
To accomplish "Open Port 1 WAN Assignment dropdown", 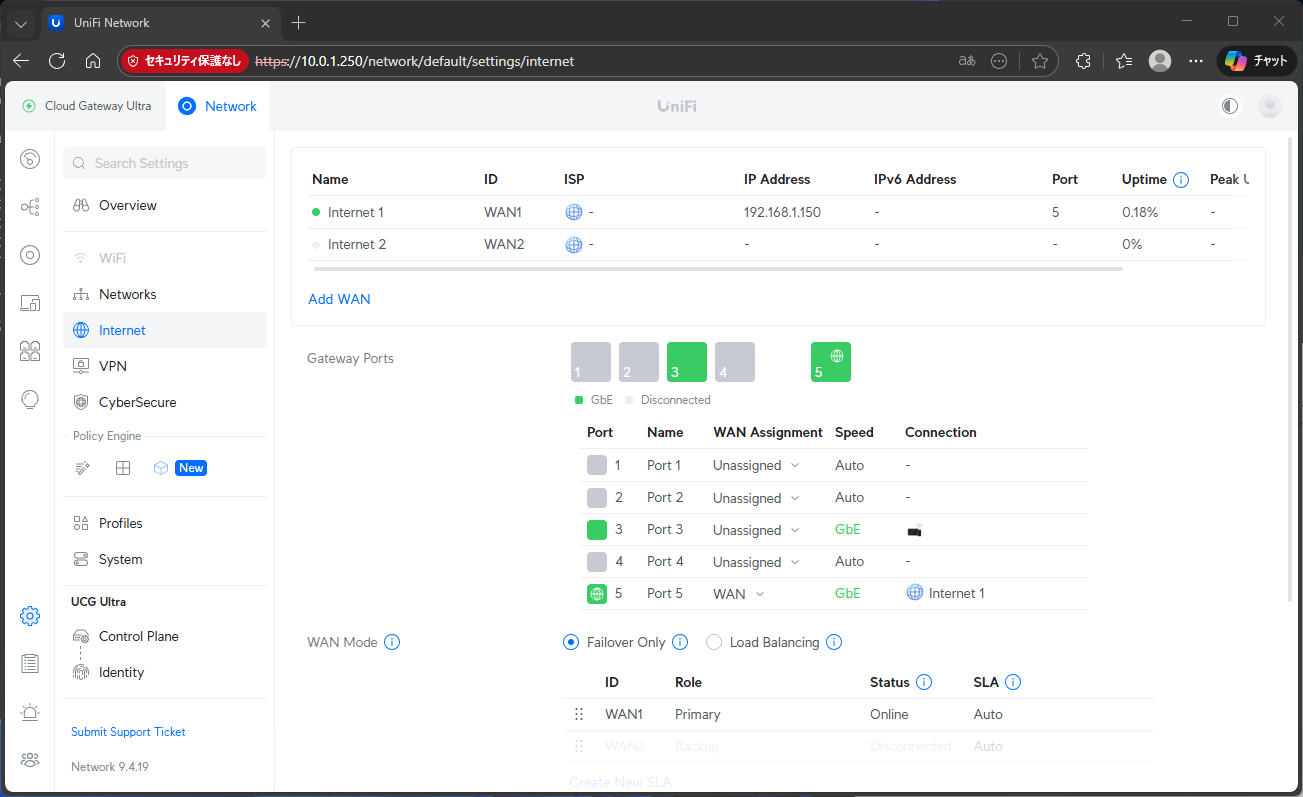I will [755, 466].
